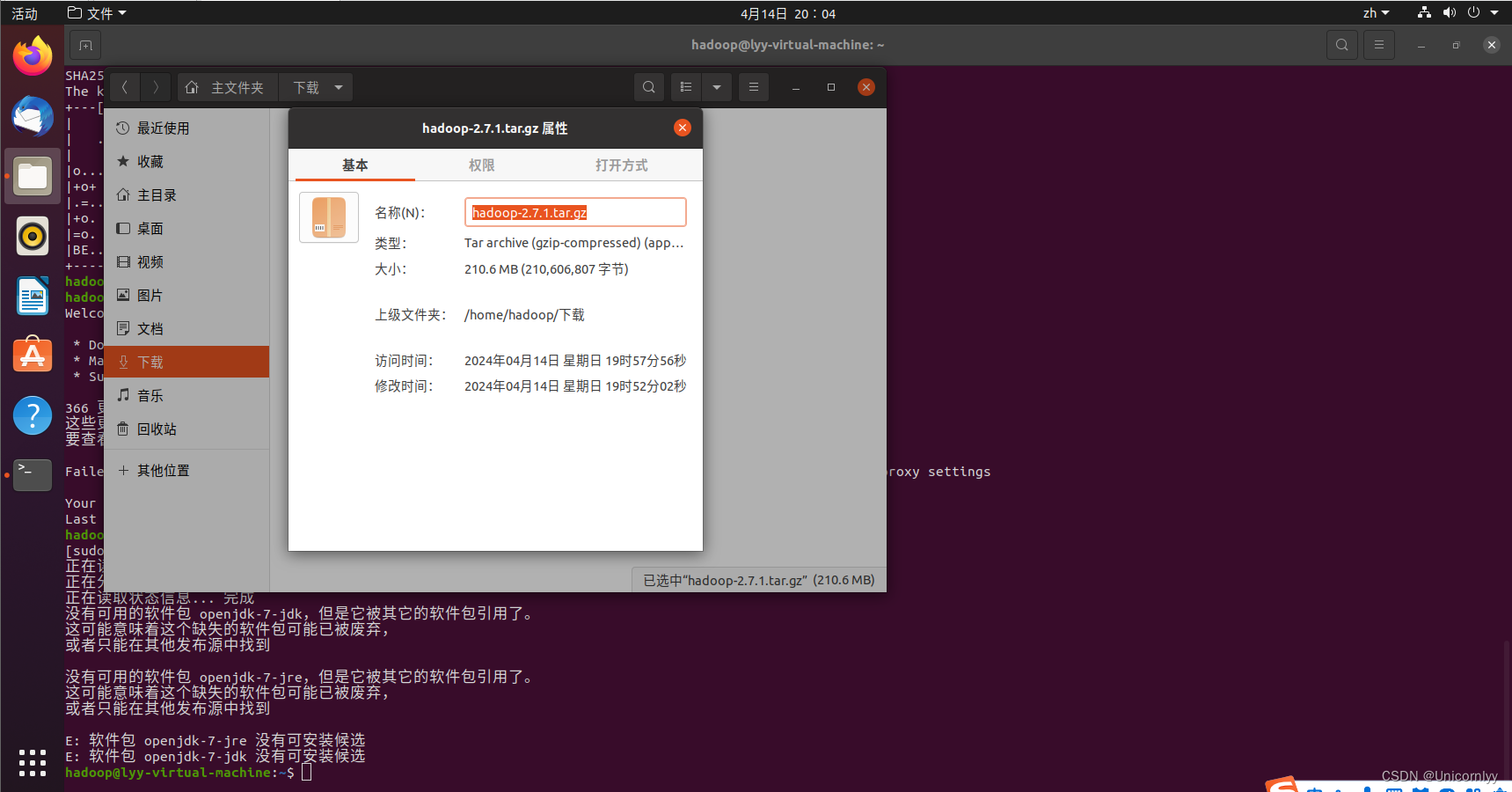Viewport: 1512px width, 792px height.
Task: Click the file size value 210.6 MB
Action: point(546,269)
